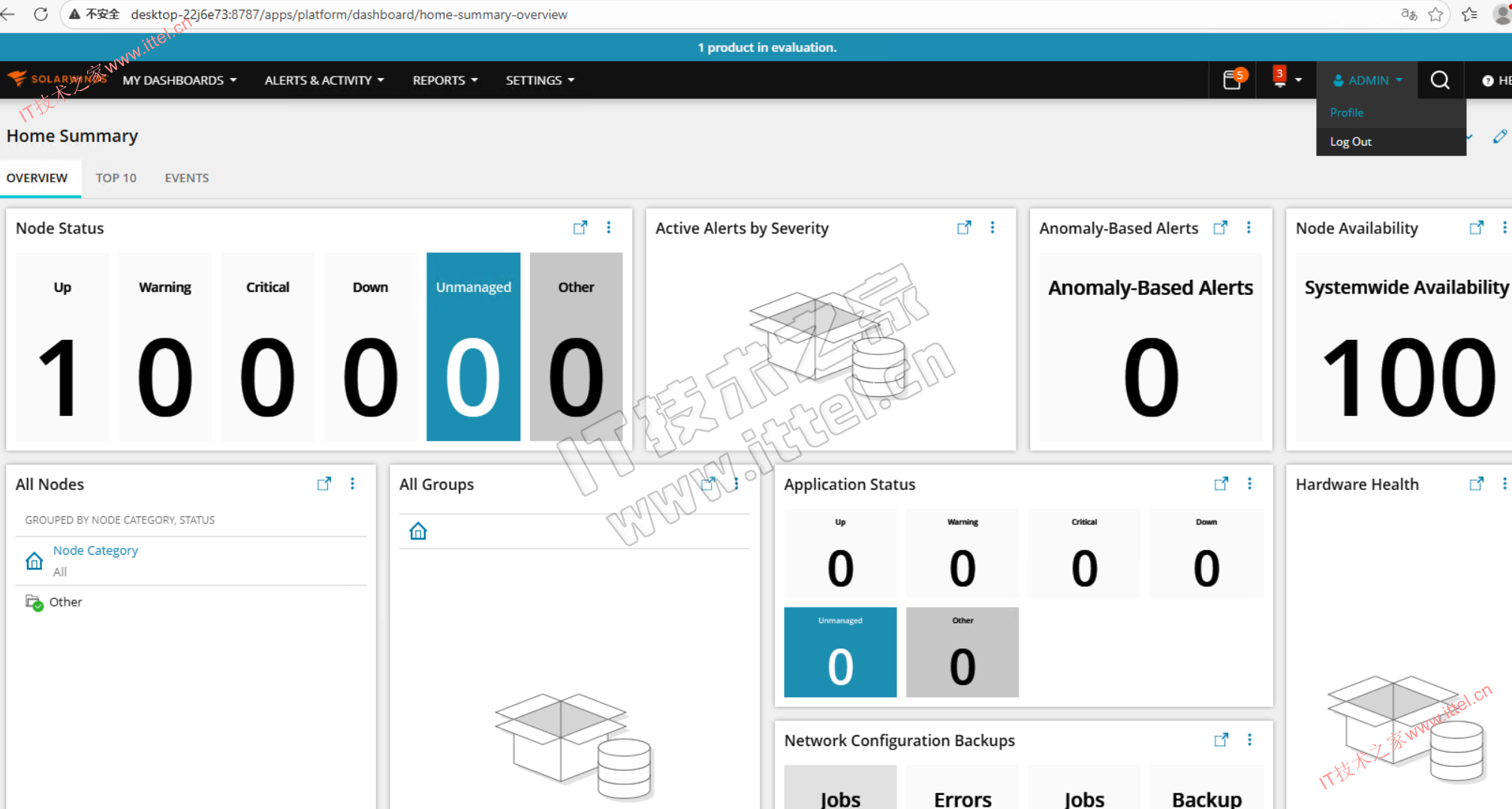Click the search magnifier icon in header
The height and width of the screenshot is (809, 1512).
tap(1439, 80)
